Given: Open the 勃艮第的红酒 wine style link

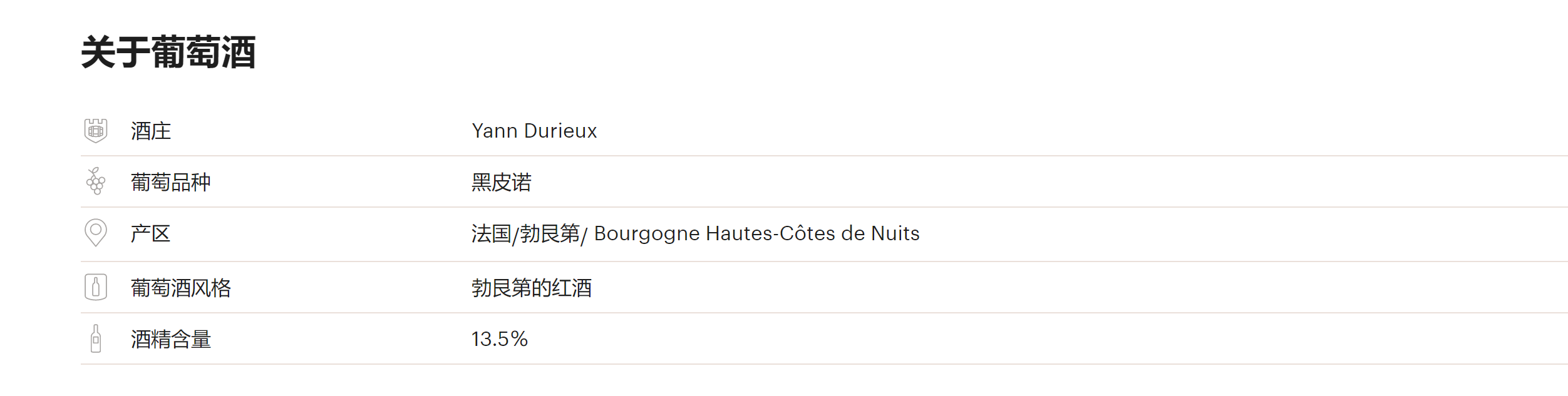Looking at the screenshot, I should 531,288.
